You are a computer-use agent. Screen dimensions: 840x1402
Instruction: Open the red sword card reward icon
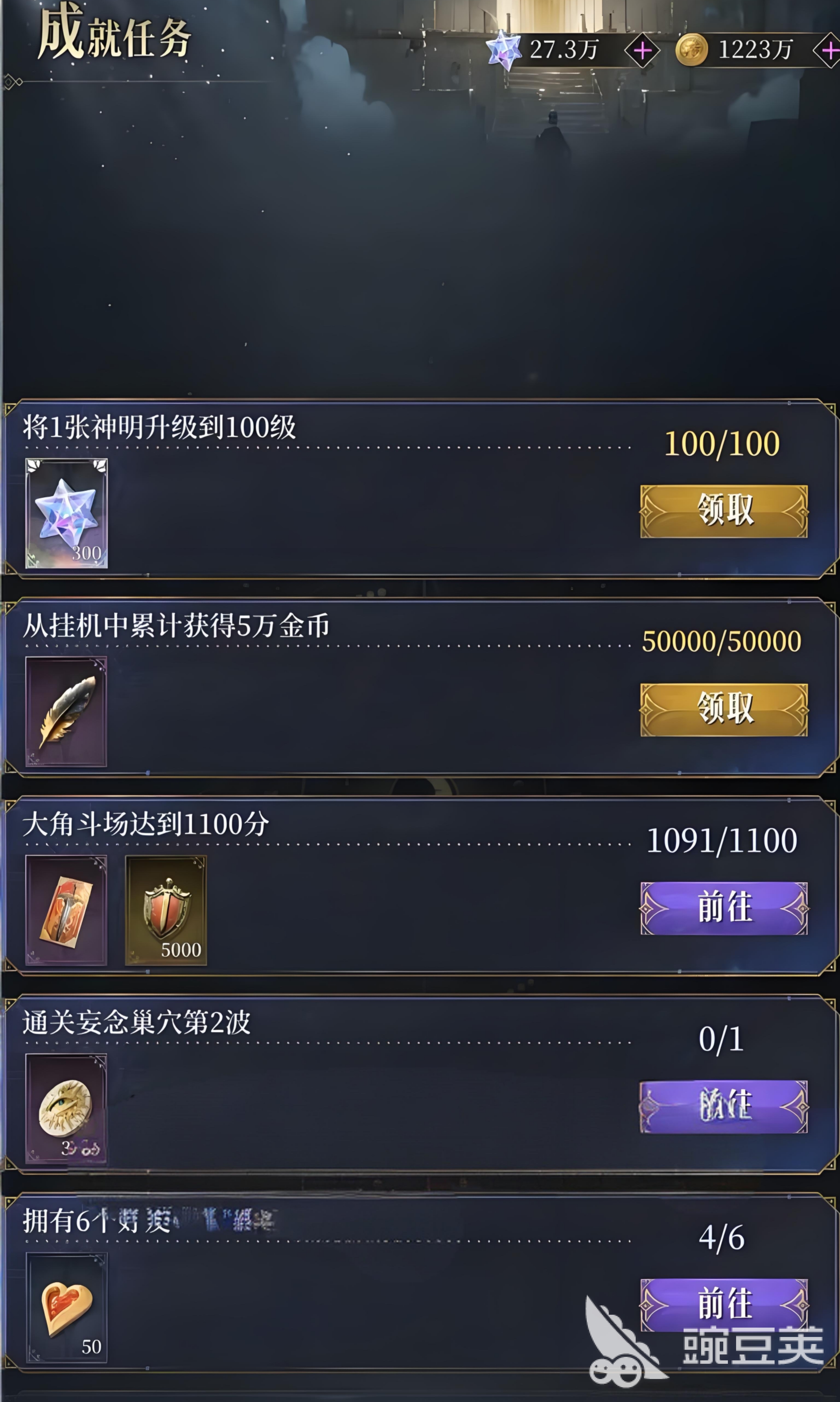[x=66, y=910]
